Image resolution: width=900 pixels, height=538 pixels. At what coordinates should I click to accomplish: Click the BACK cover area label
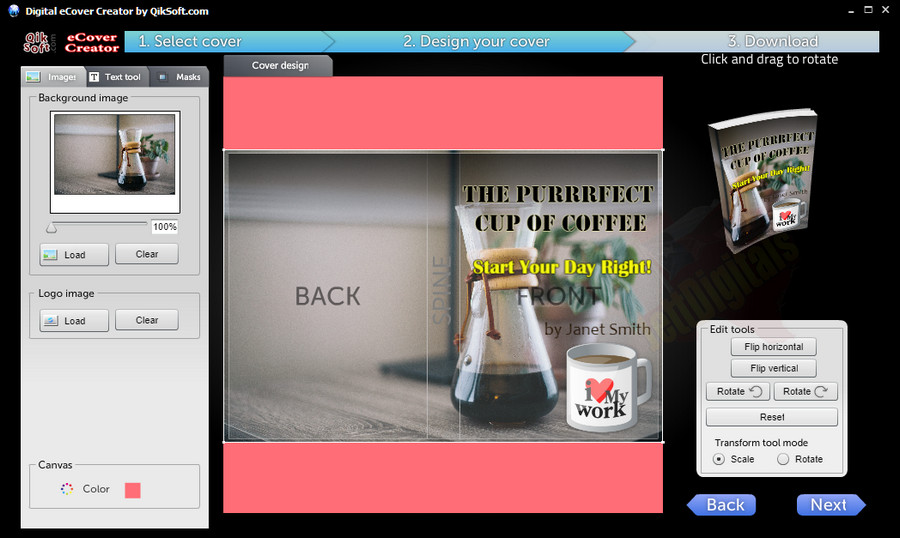click(x=328, y=296)
